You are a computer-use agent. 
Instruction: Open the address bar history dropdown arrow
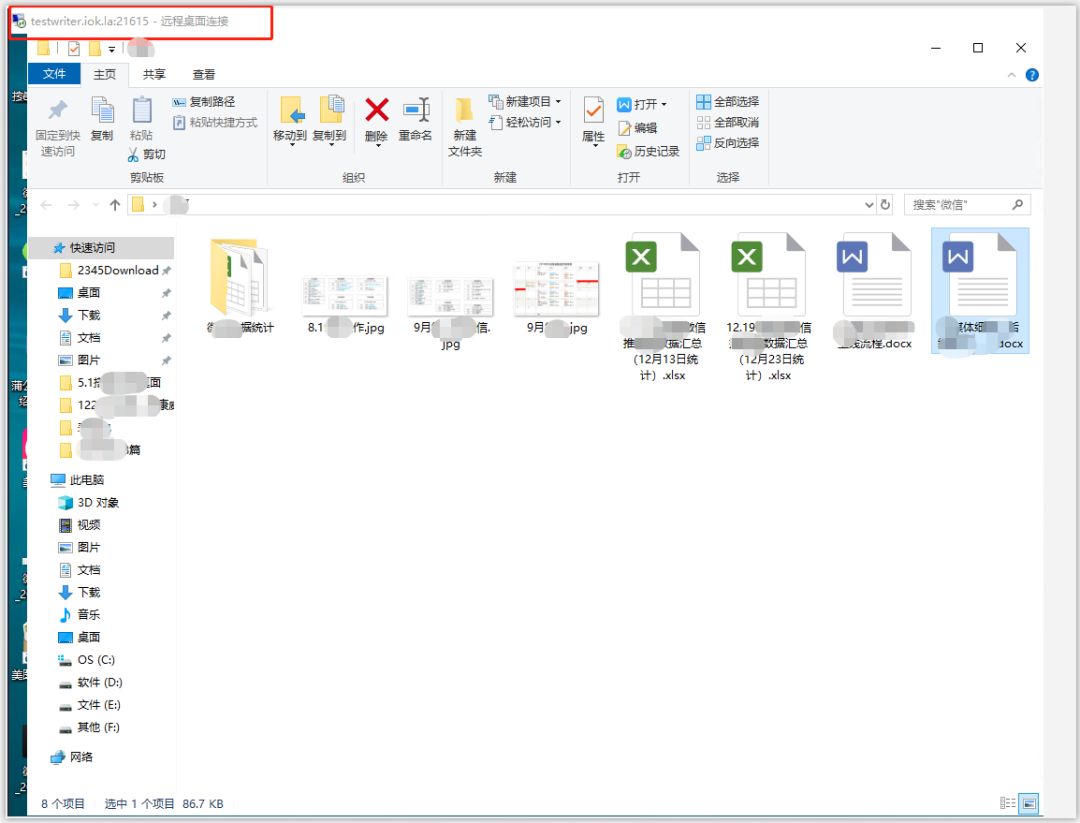tap(869, 205)
